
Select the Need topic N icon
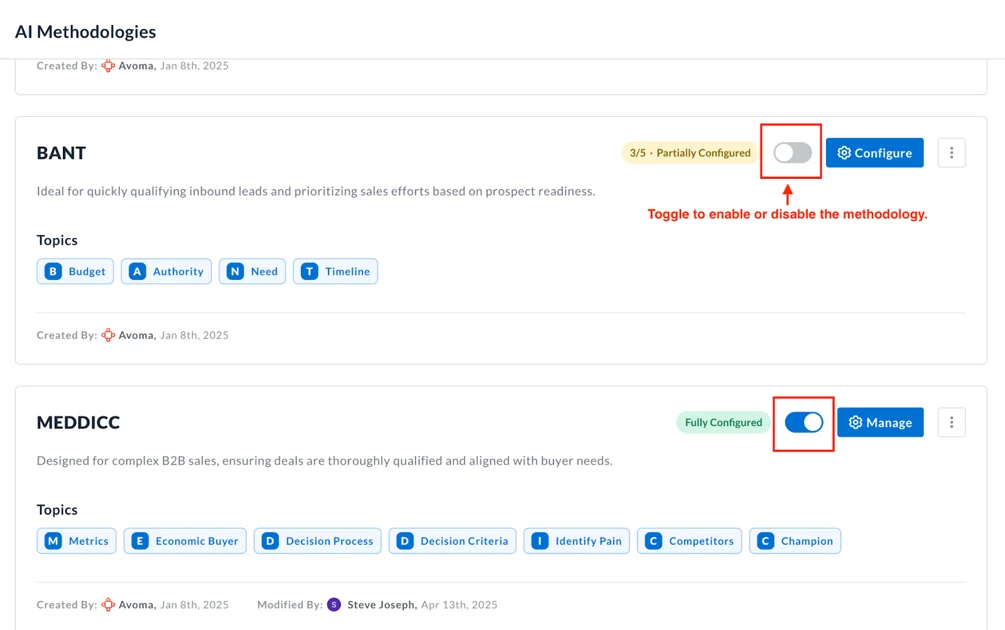coord(235,271)
